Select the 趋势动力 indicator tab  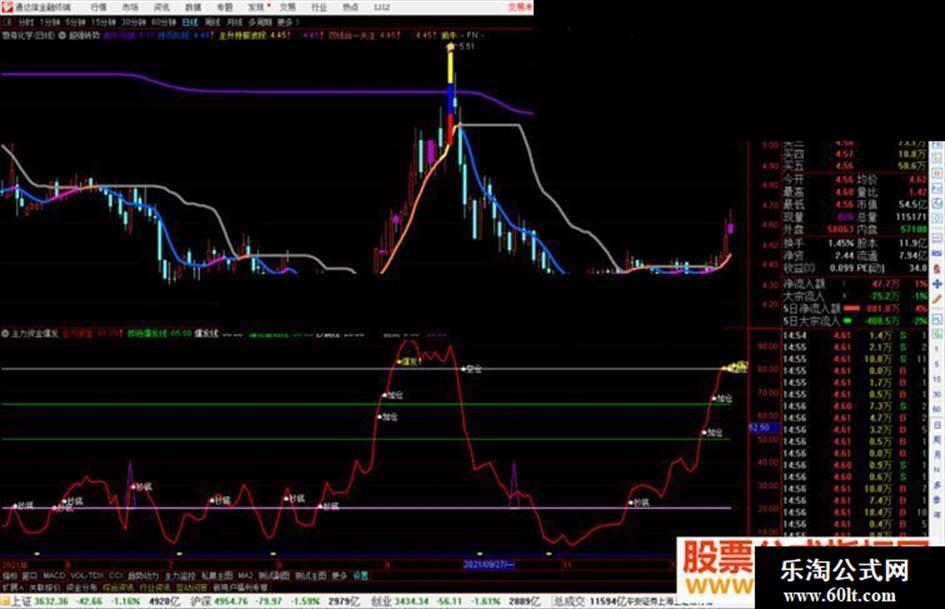click(x=143, y=576)
